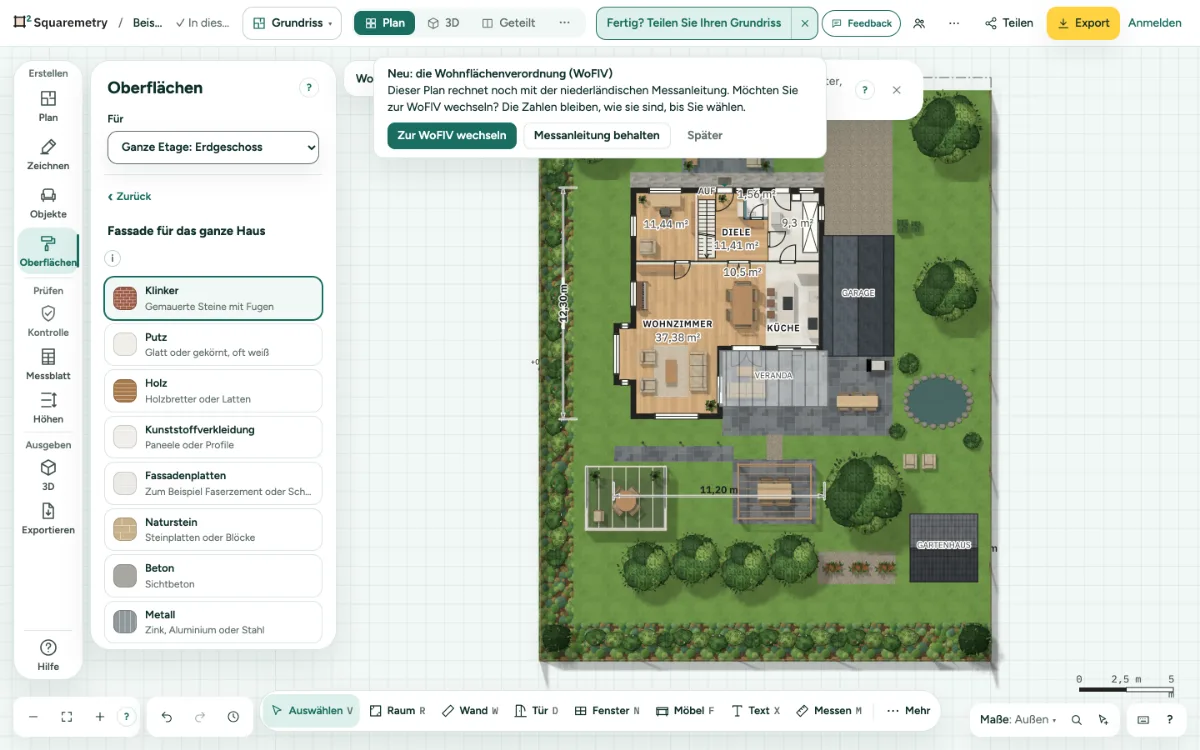Click the collaborators people icon
This screenshot has height=750, width=1200.
tap(919, 23)
